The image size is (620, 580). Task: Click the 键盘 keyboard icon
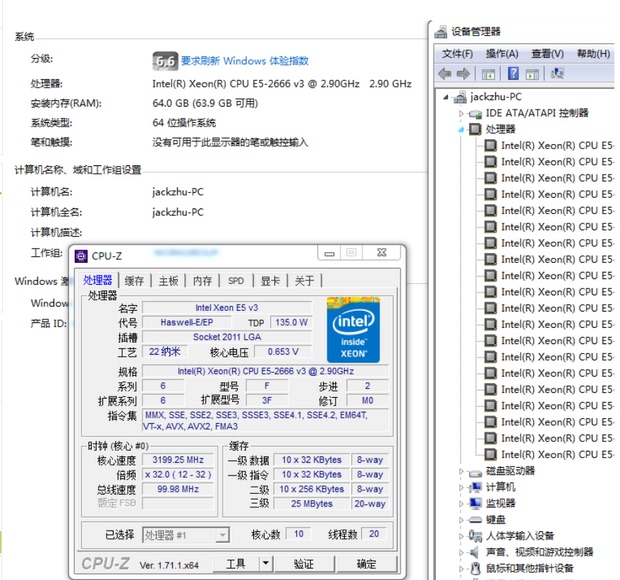[475, 520]
